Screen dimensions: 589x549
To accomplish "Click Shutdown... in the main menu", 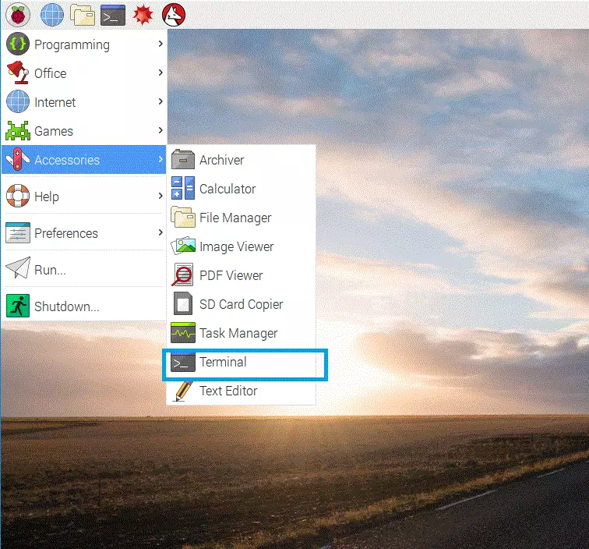I will tap(84, 306).
